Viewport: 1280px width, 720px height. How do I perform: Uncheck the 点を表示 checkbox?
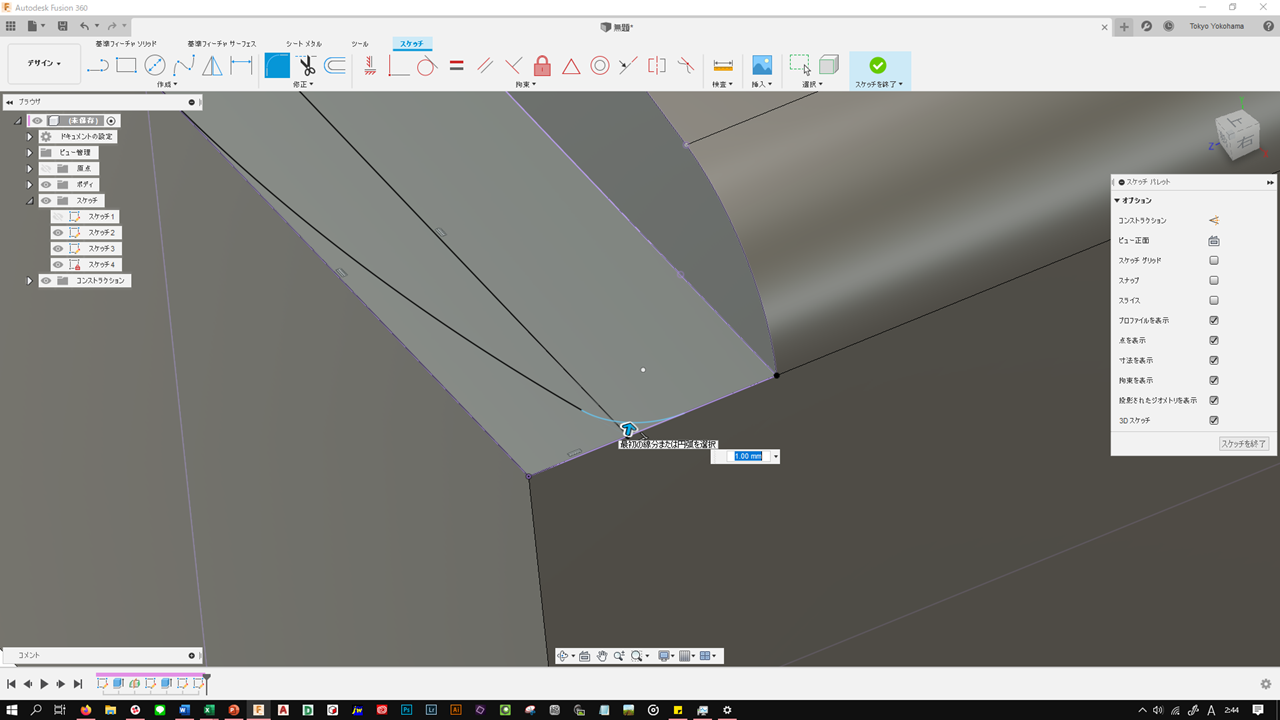click(1214, 341)
